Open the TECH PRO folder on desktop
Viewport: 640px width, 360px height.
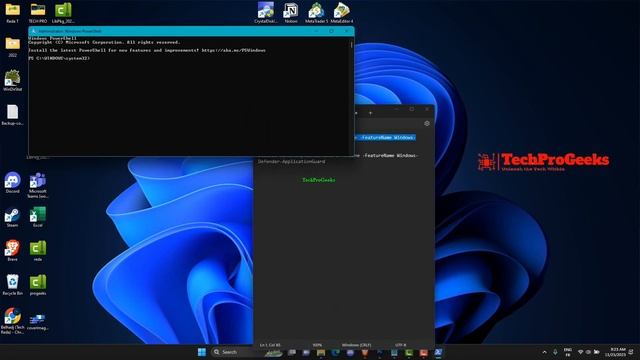pyautogui.click(x=38, y=13)
